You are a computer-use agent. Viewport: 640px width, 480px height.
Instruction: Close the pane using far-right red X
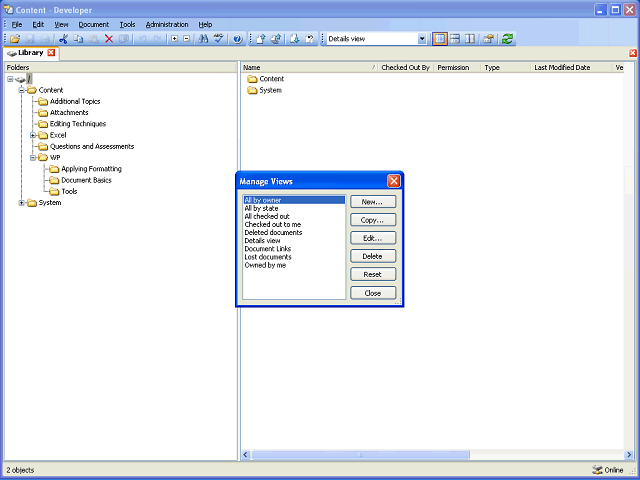[x=633, y=53]
